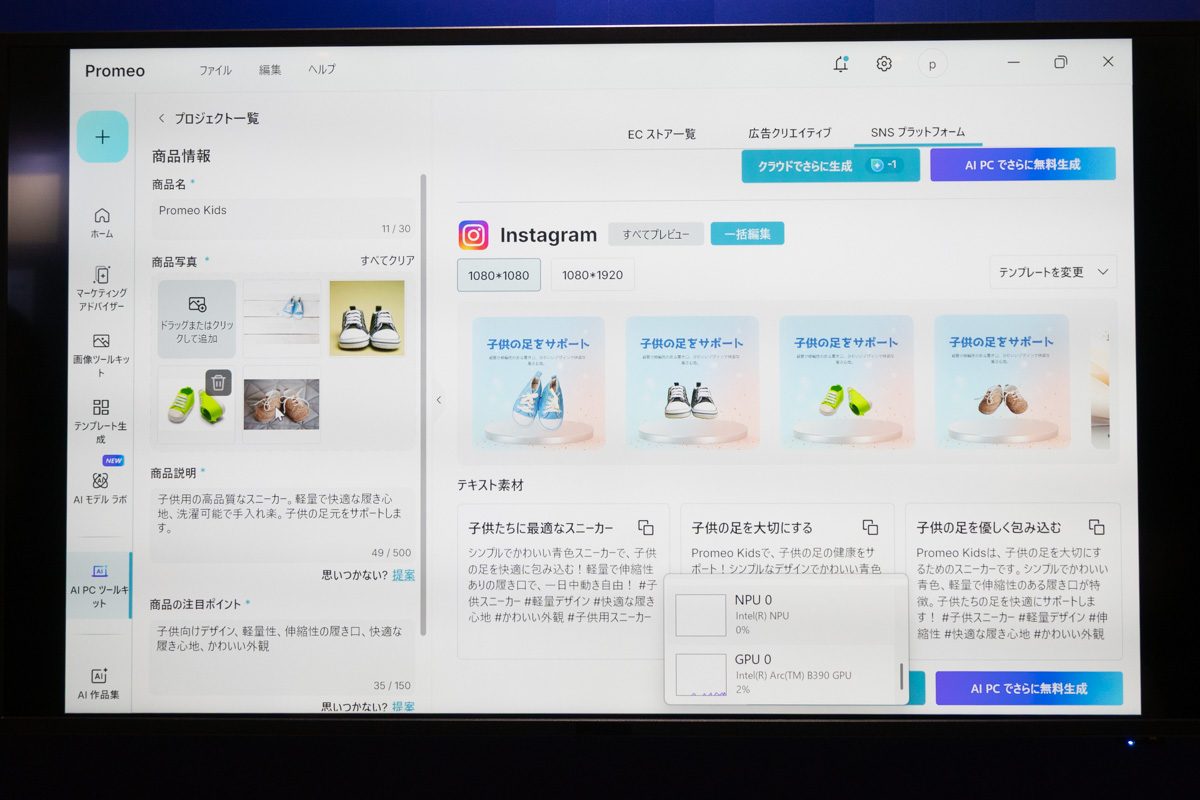
Task: Open the template change dropdown
Action: [x=1053, y=272]
